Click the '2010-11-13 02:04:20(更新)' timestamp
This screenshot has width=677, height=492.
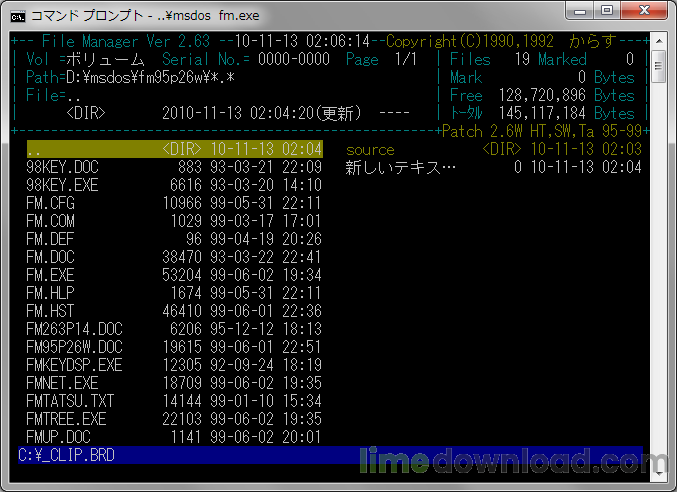pyautogui.click(x=262, y=114)
